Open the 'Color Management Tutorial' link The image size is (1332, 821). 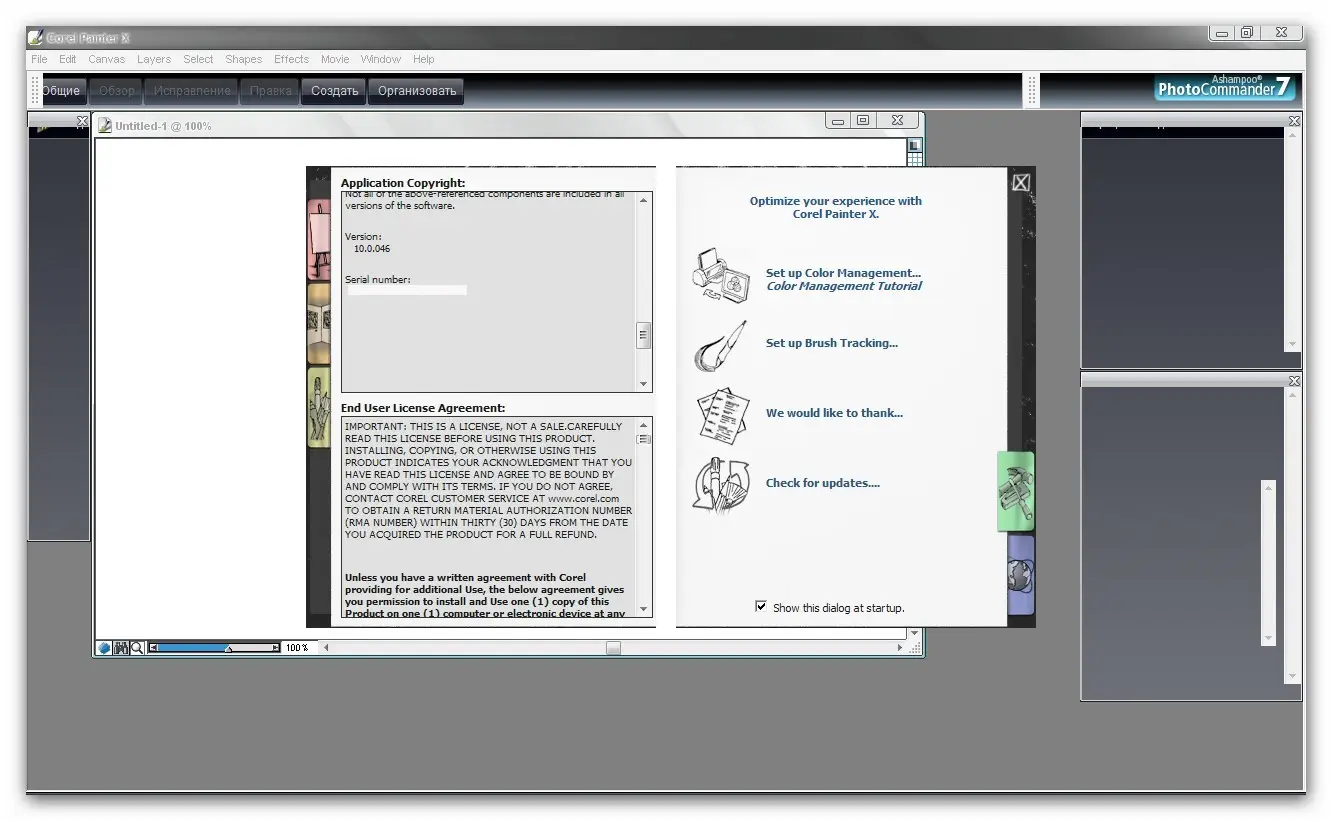tap(844, 286)
